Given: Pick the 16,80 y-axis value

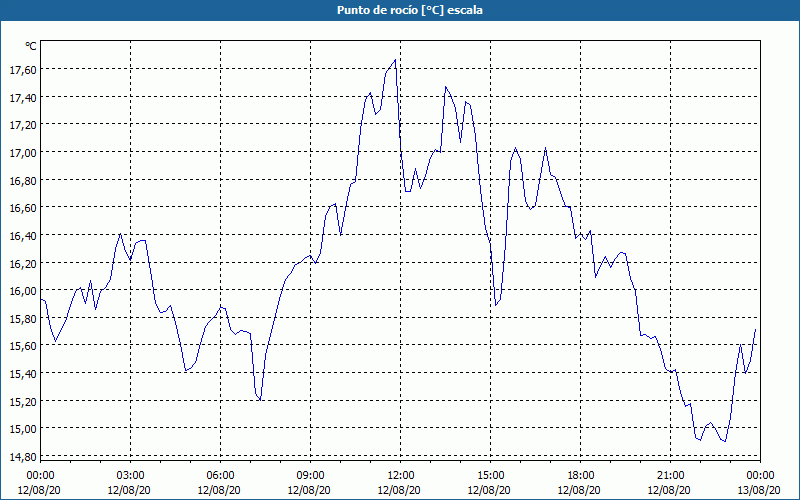Looking at the screenshot, I should [23, 180].
